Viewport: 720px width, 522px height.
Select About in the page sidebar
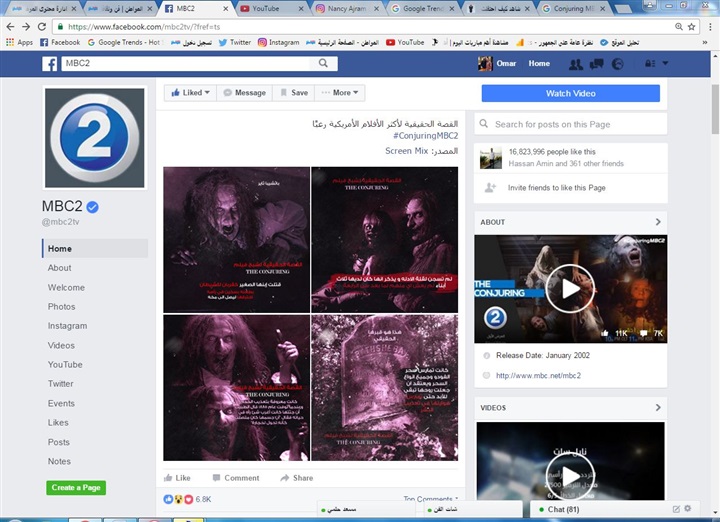click(59, 268)
